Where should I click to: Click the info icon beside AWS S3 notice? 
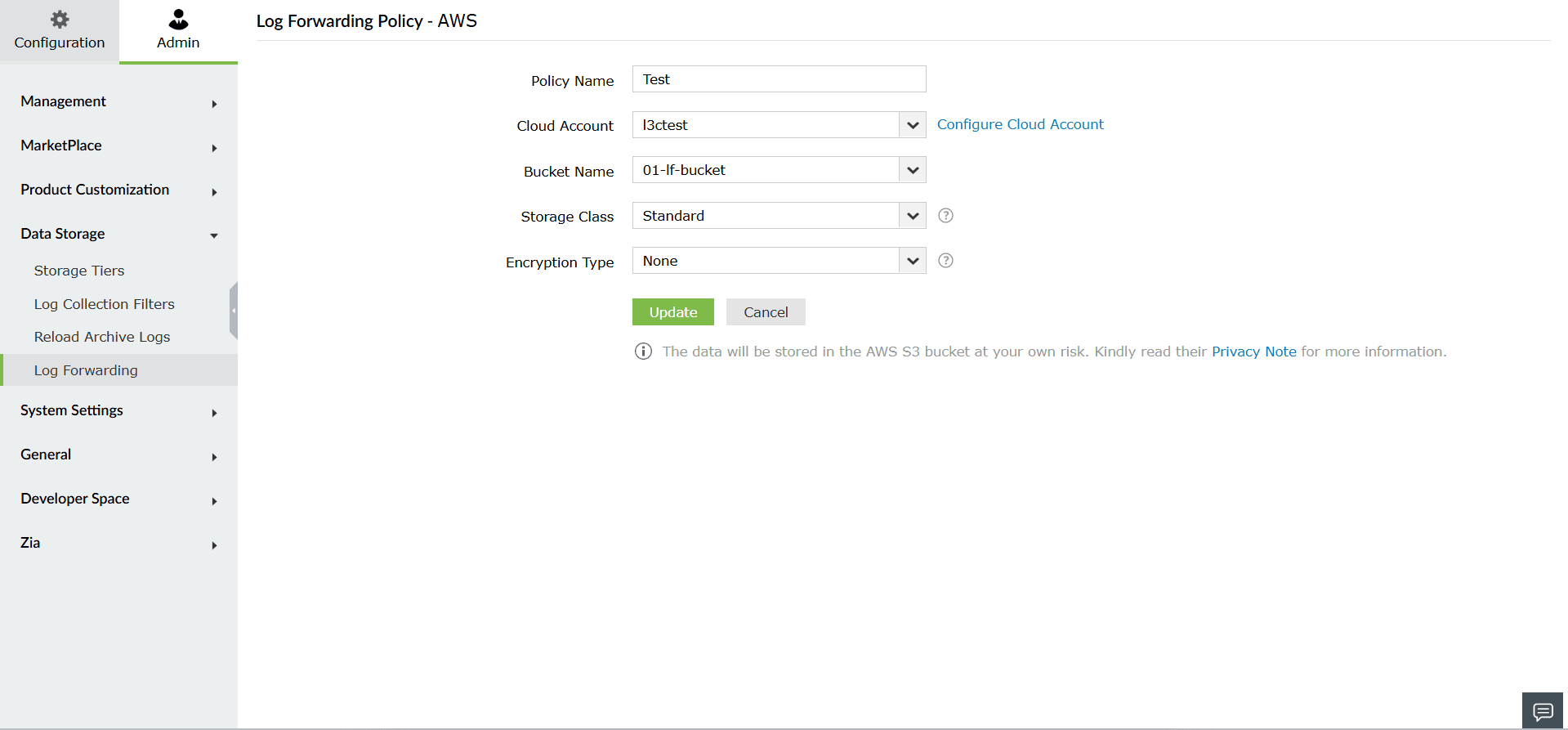tap(643, 352)
